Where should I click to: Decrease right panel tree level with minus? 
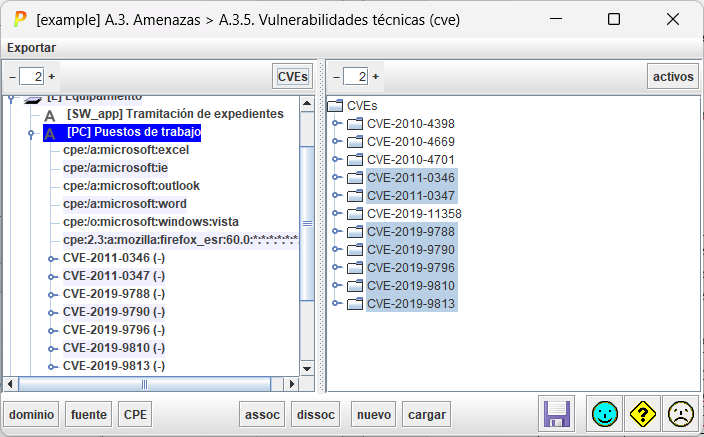click(x=336, y=77)
